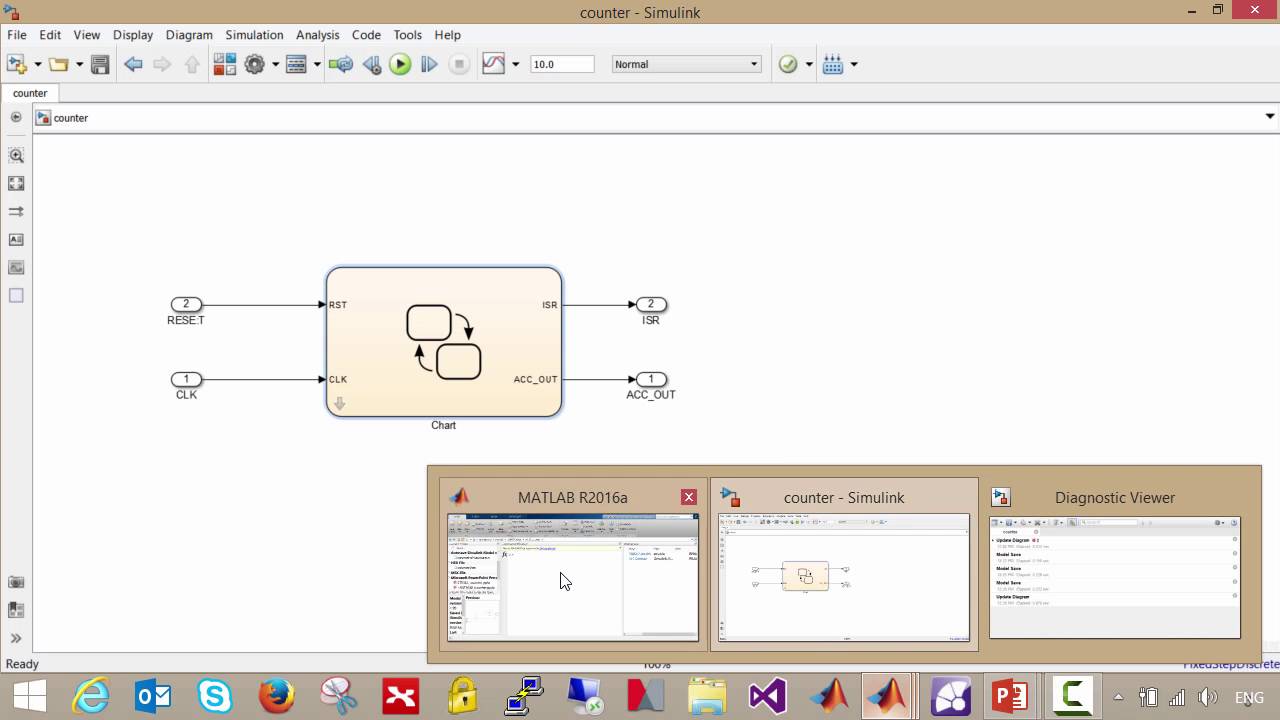The image size is (1280, 720).
Task: Add an annotation with the text icon
Action: click(16, 239)
